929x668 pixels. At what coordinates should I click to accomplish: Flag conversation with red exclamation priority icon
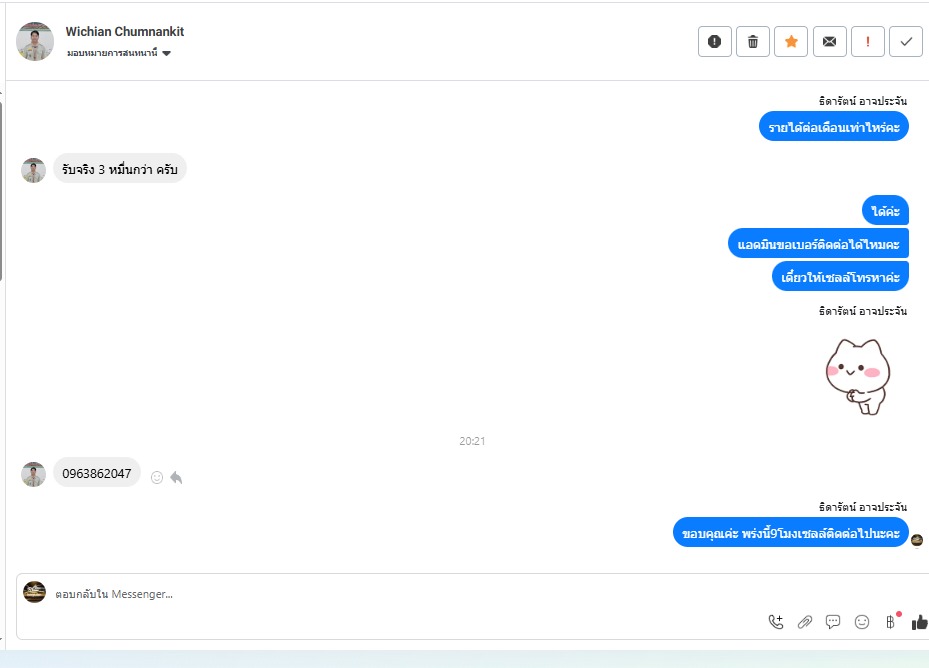[867, 41]
